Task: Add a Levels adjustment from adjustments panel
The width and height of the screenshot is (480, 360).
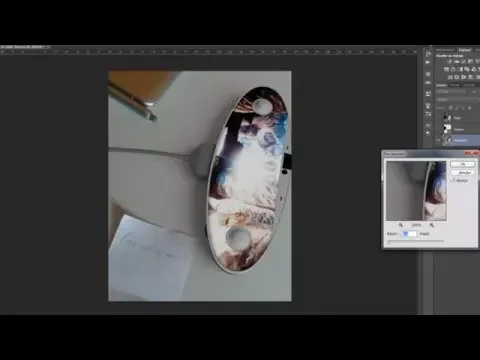Action: point(456,61)
